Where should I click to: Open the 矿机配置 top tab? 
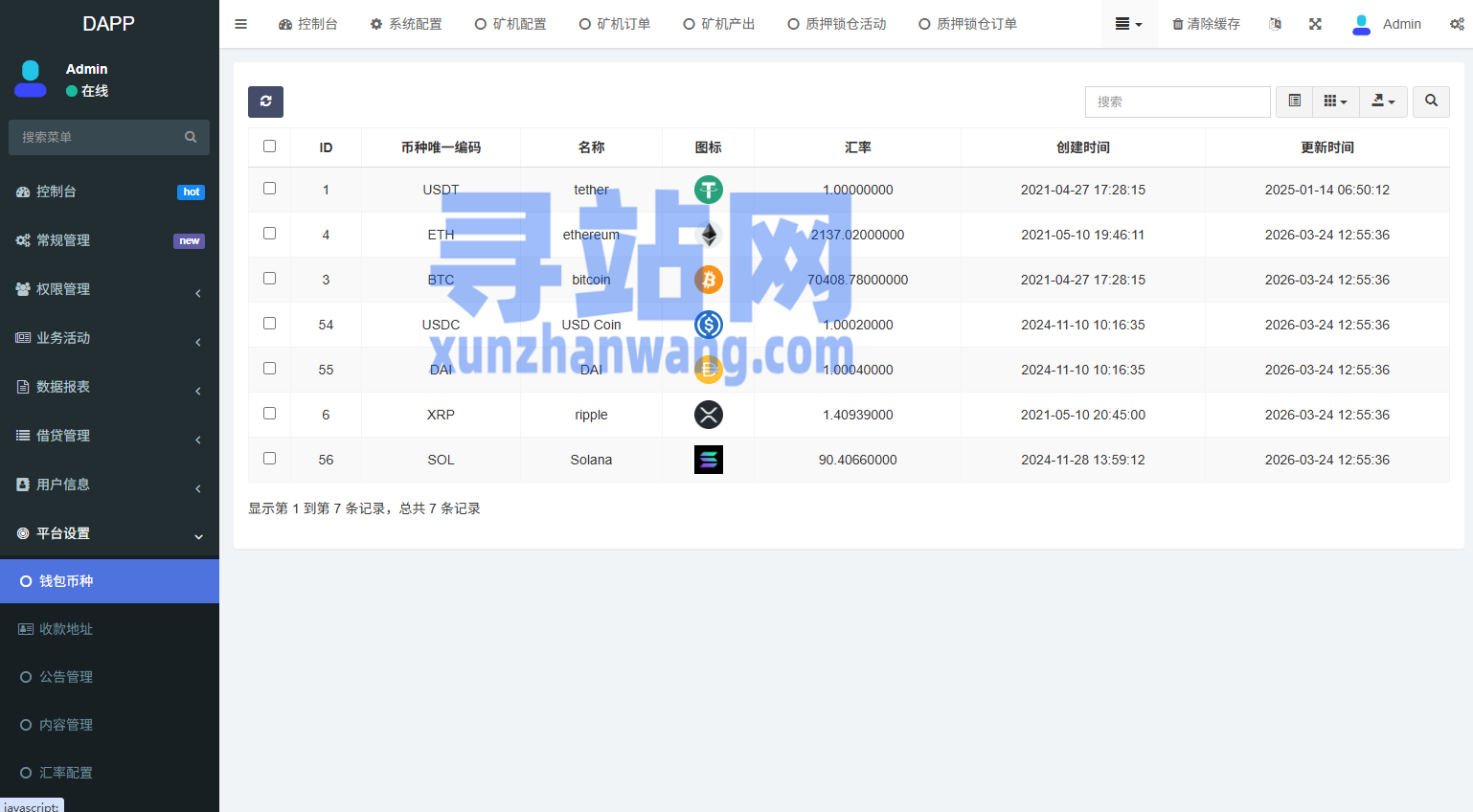(510, 24)
